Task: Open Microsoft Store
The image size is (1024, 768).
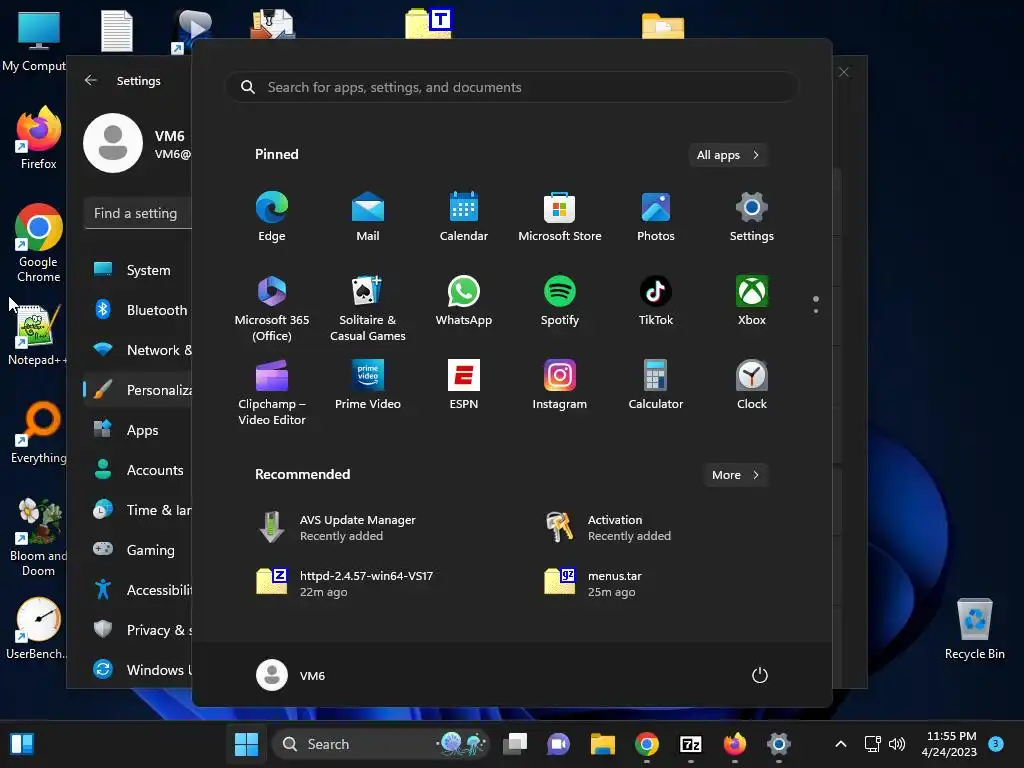Action: click(x=560, y=216)
